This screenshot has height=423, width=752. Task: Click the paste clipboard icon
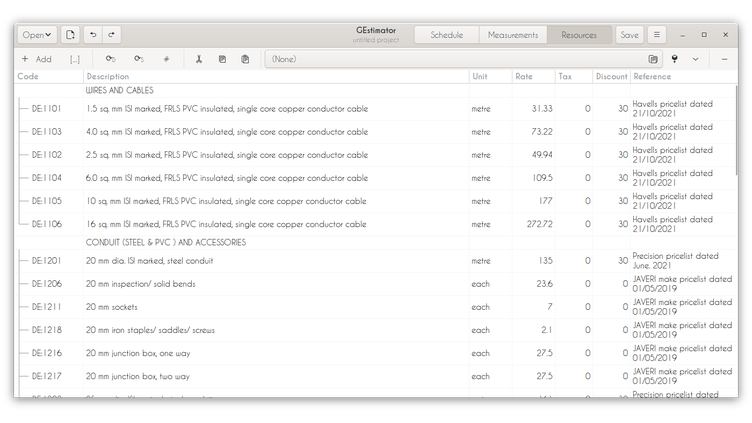tap(245, 59)
